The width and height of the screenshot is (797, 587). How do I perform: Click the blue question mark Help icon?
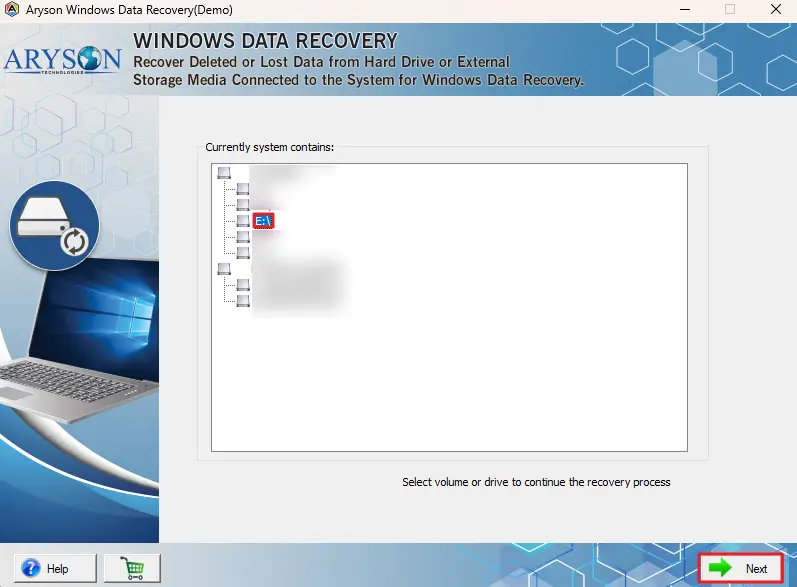tap(31, 568)
